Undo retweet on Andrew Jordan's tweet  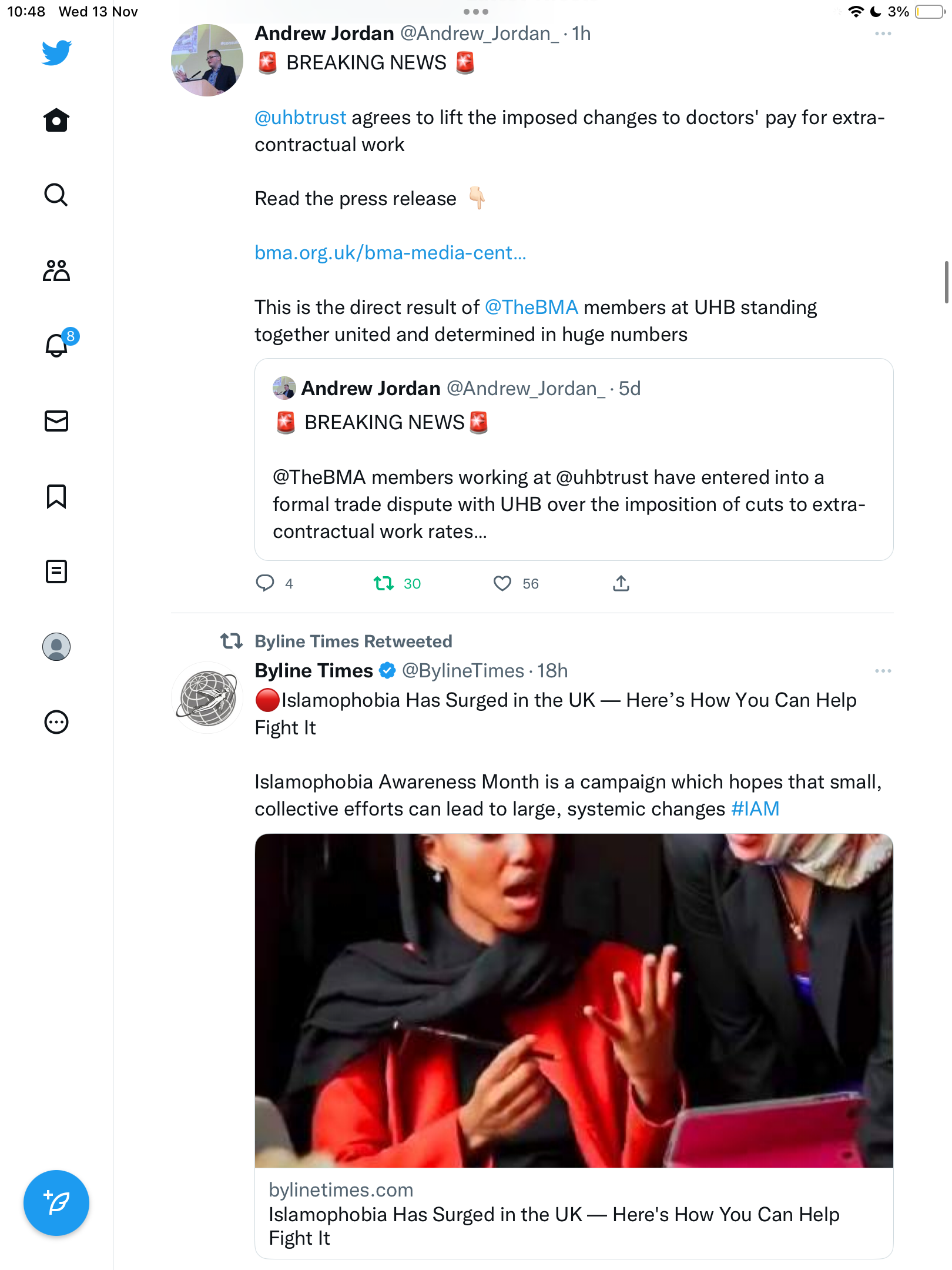point(397,583)
